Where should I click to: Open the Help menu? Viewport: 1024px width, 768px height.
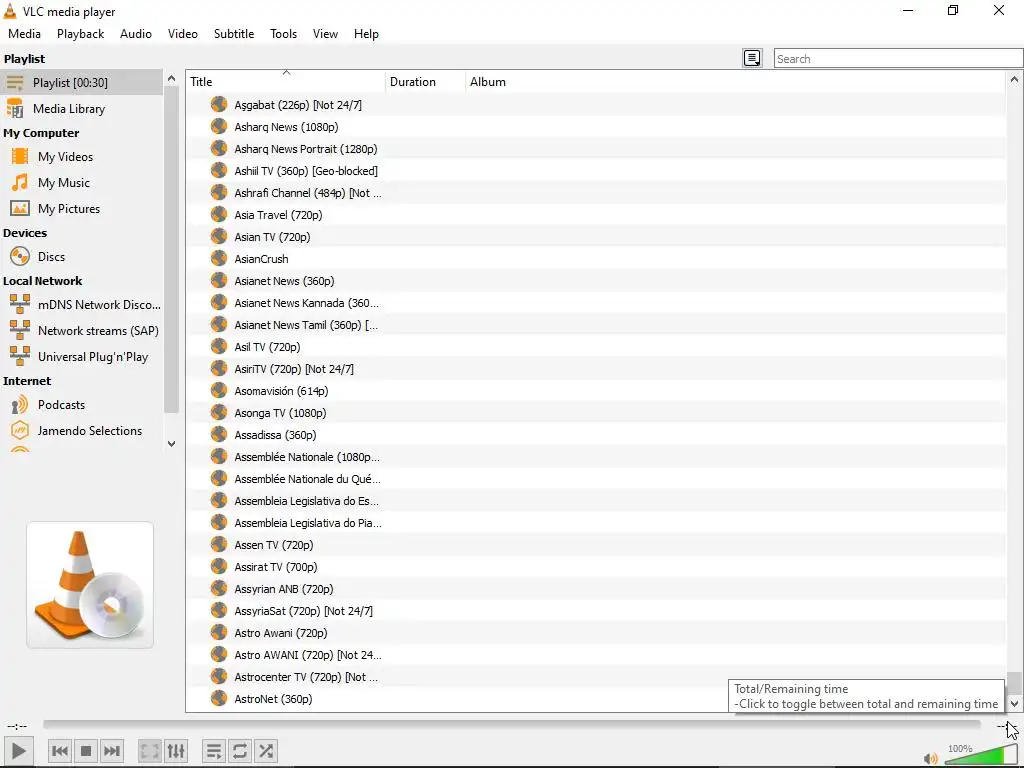tap(366, 34)
